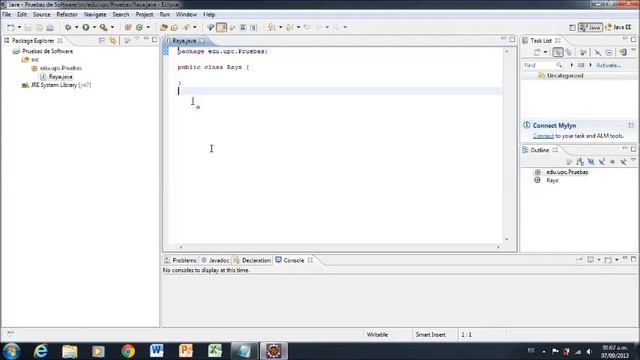Select the Raya class in Outline
The width and height of the screenshot is (640, 360).
tap(552, 180)
